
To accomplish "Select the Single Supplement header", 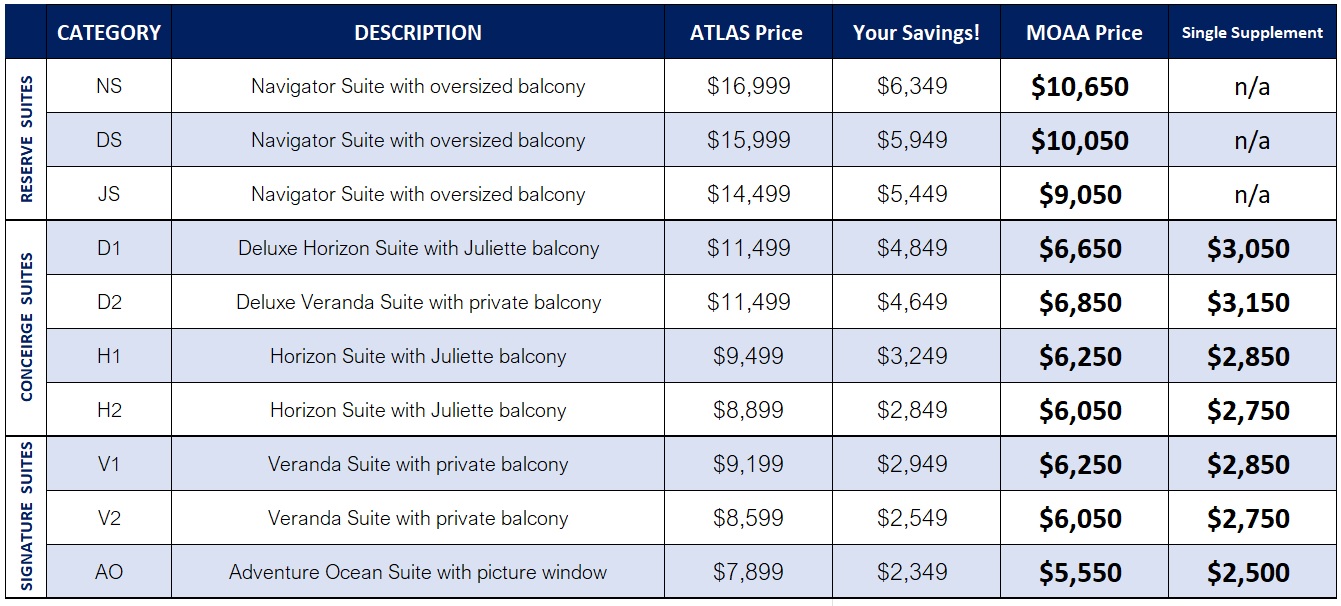I will 1252,32.
